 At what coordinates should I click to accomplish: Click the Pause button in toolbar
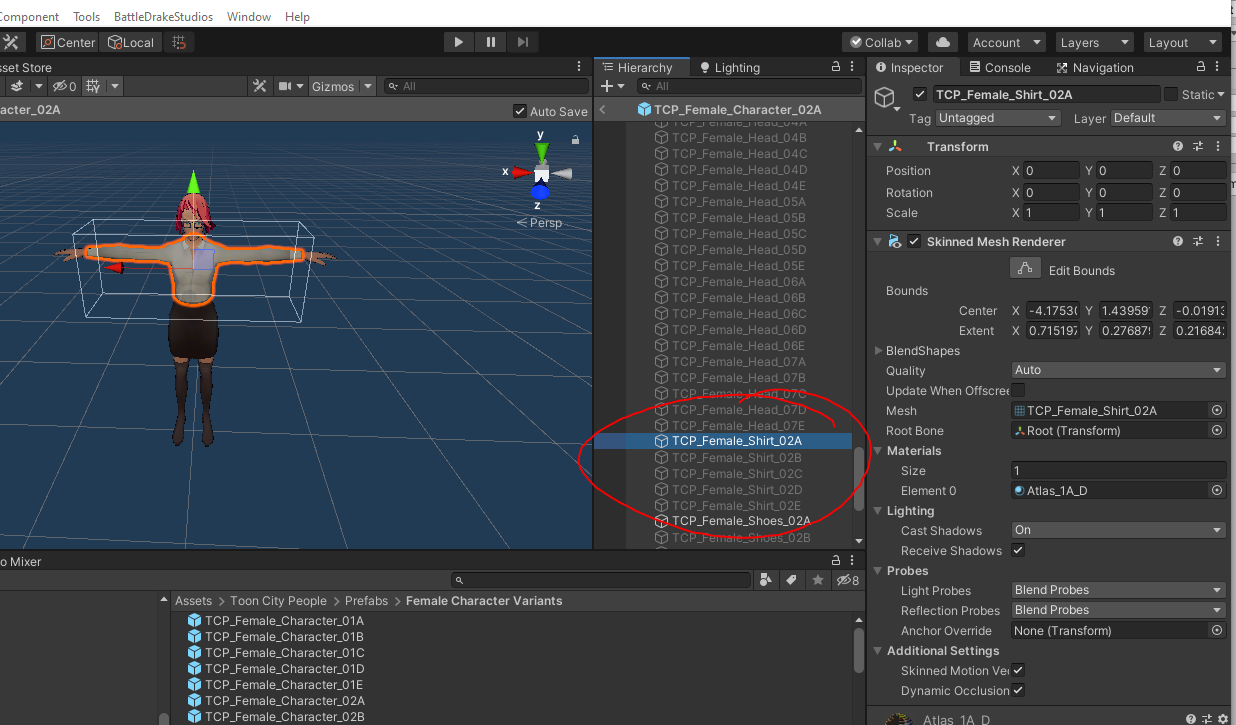(491, 42)
